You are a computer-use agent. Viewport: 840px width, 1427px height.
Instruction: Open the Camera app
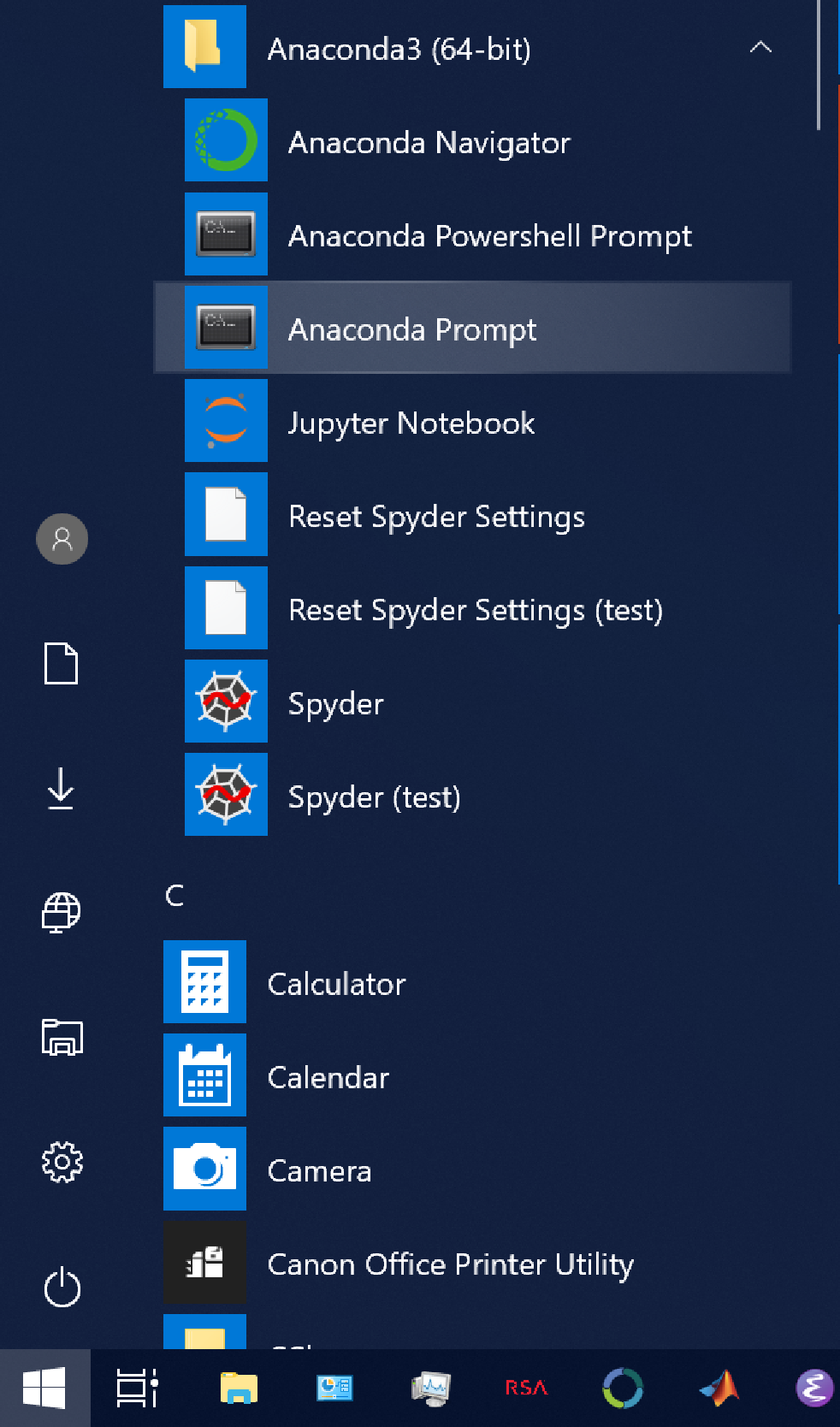coord(472,1169)
